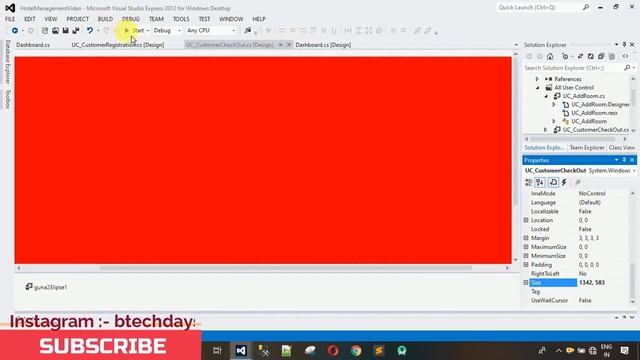
Task: Click the Solution Explorer Home icon
Action: coord(550,56)
